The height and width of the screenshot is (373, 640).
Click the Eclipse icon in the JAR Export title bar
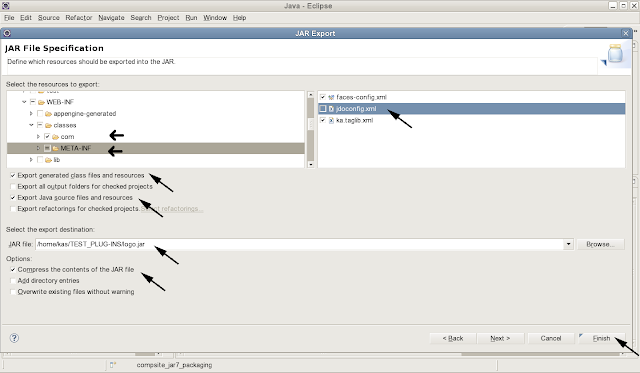coord(7,33)
